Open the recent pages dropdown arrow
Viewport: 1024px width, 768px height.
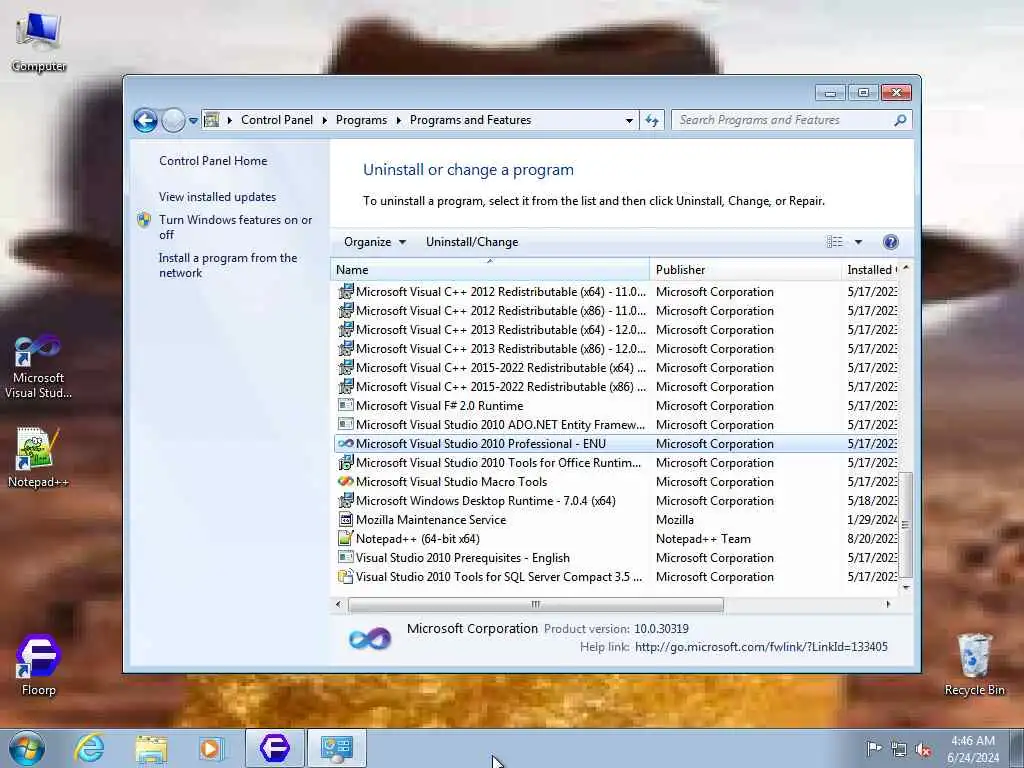193,121
